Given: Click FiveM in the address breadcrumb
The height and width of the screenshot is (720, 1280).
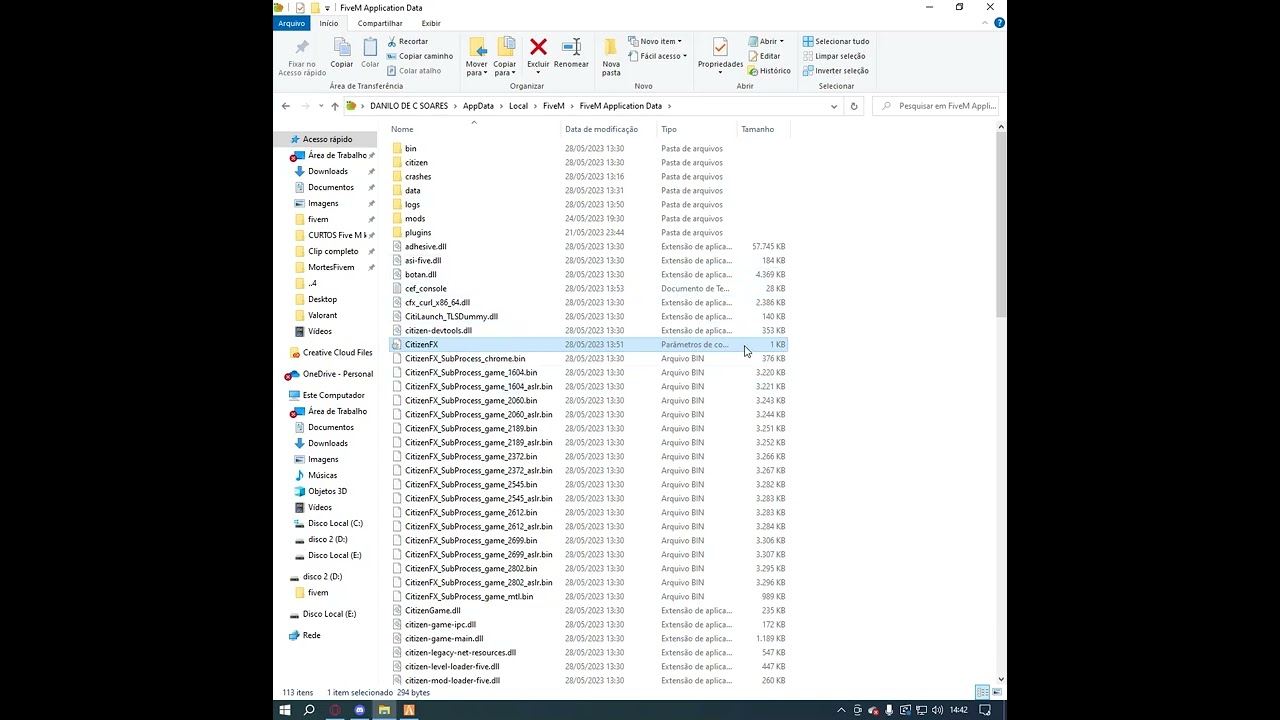Looking at the screenshot, I should click(x=553, y=106).
